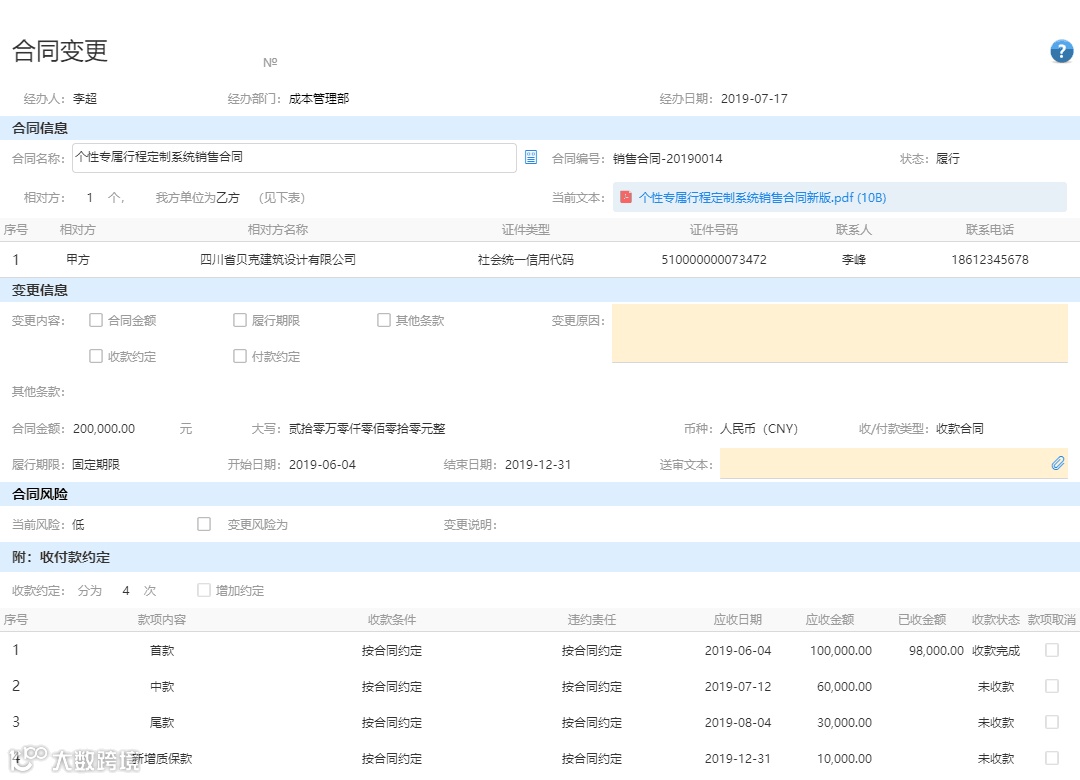1080x780 pixels.
Task: Click contract selector icon beside 合同名称
Action: click(x=531, y=157)
